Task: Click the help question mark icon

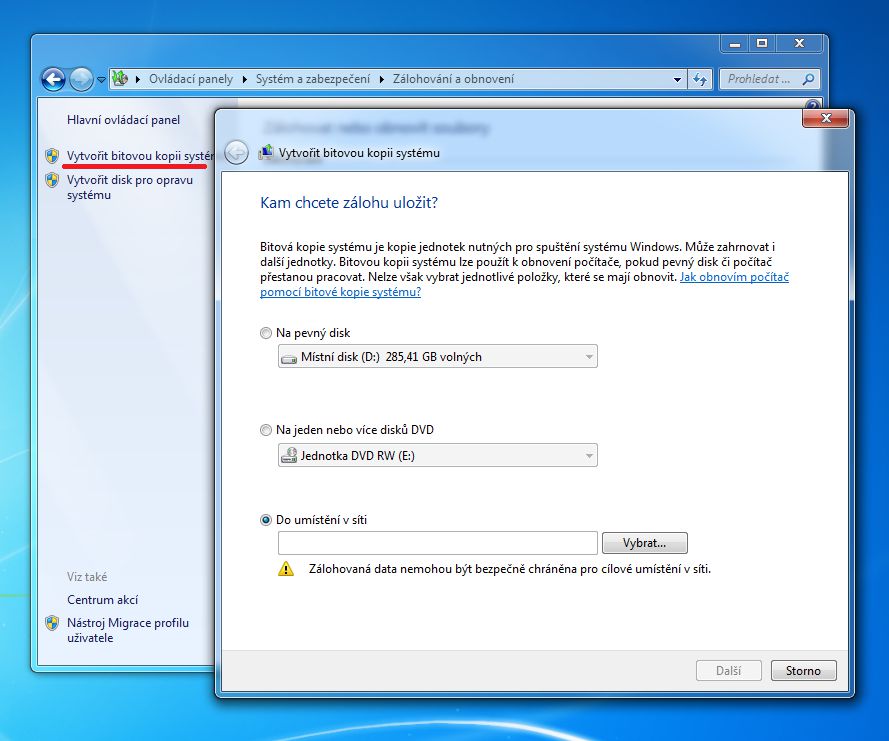Action: (812, 105)
